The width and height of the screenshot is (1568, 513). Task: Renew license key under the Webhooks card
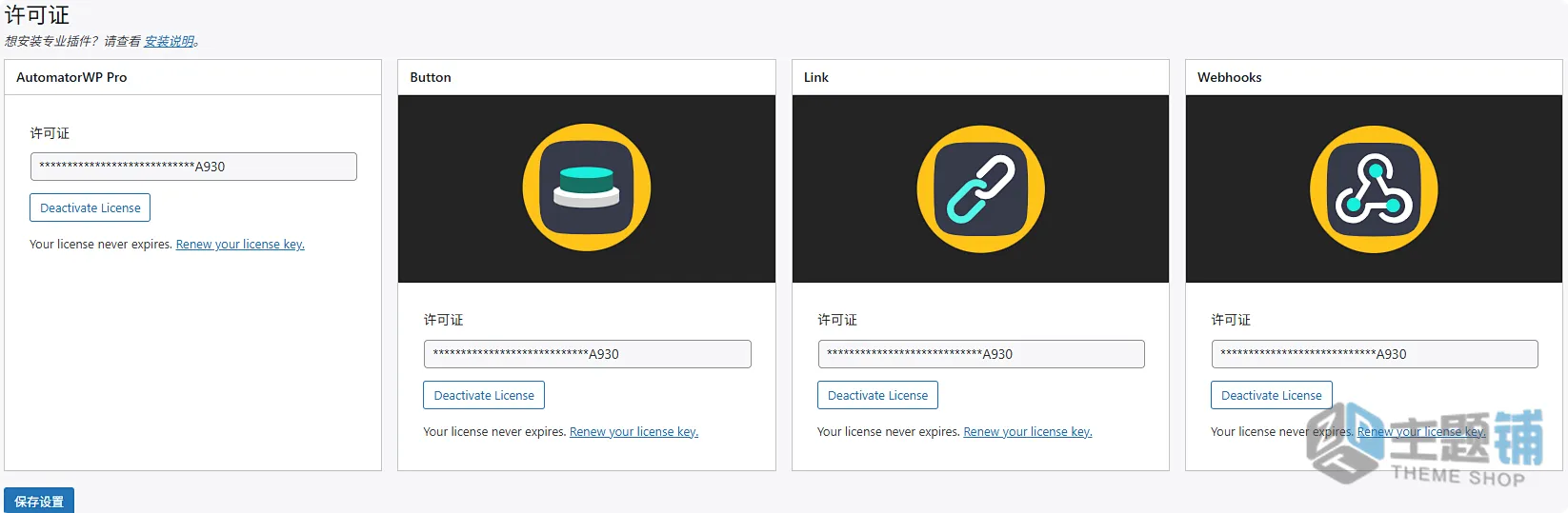click(x=1421, y=432)
